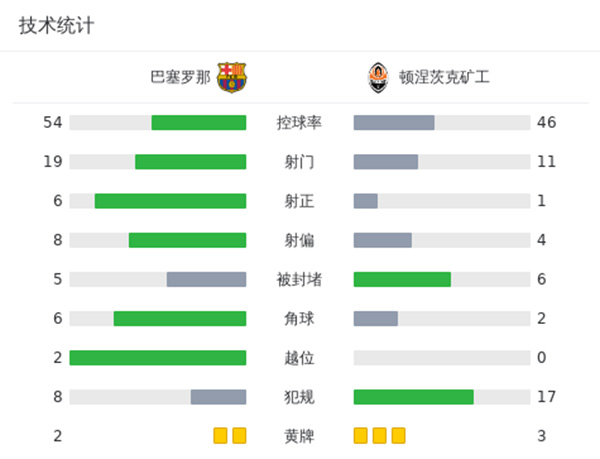This screenshot has height=459, width=600.
Task: Select the 巴塞罗那 team name
Action: click(180, 77)
